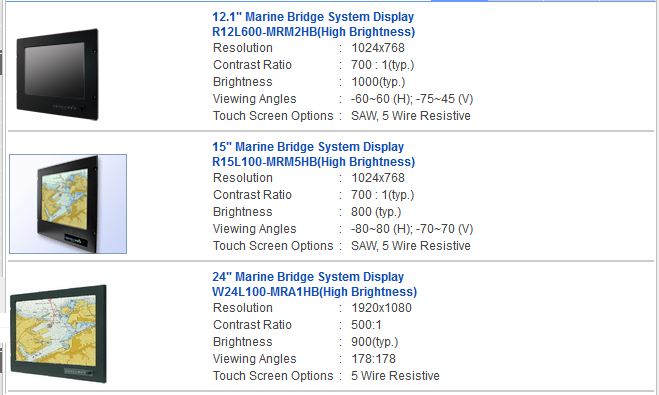Click the 800 (typ.) brightness value
This screenshot has width=659, height=395.
[376, 212]
